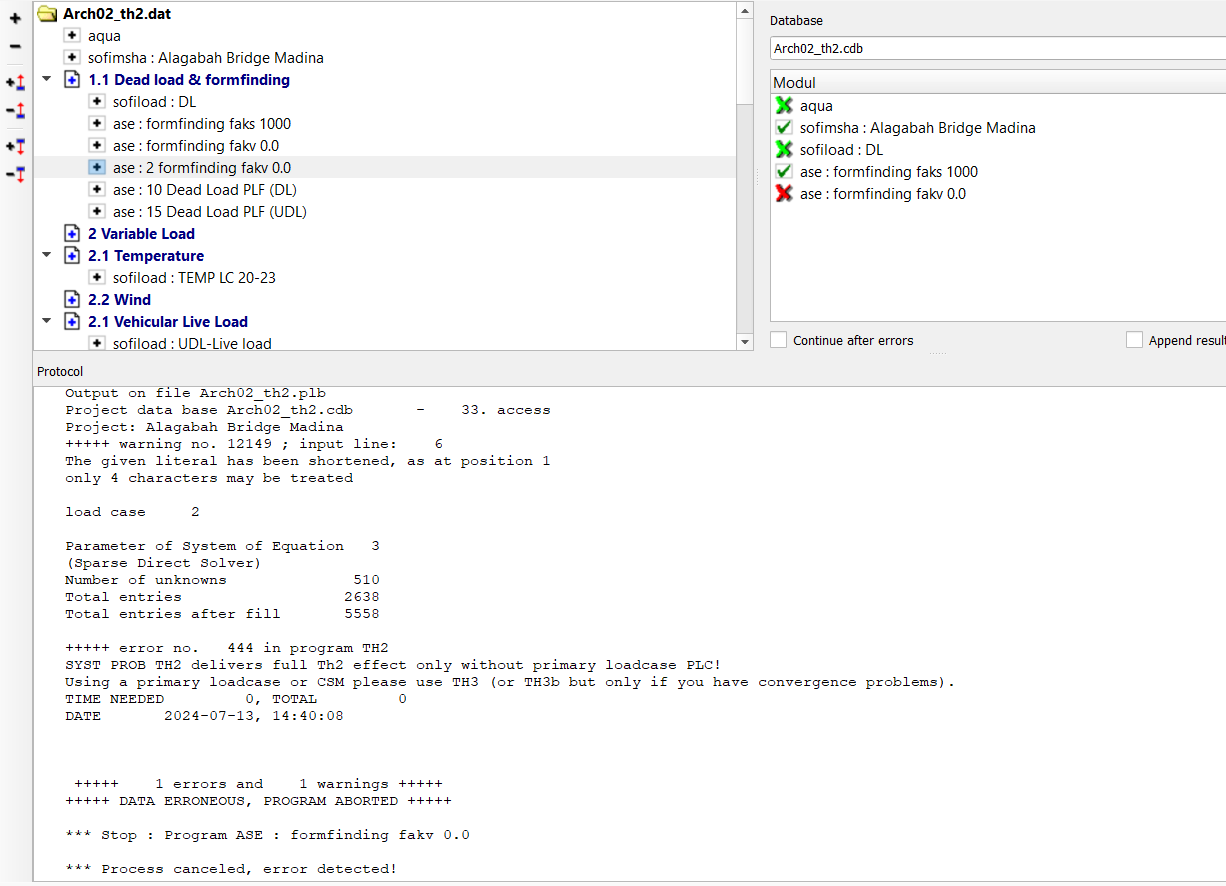Screen dimensions: 1226x886
Task: Enable the Continue after errors checkbox
Action: point(779,340)
